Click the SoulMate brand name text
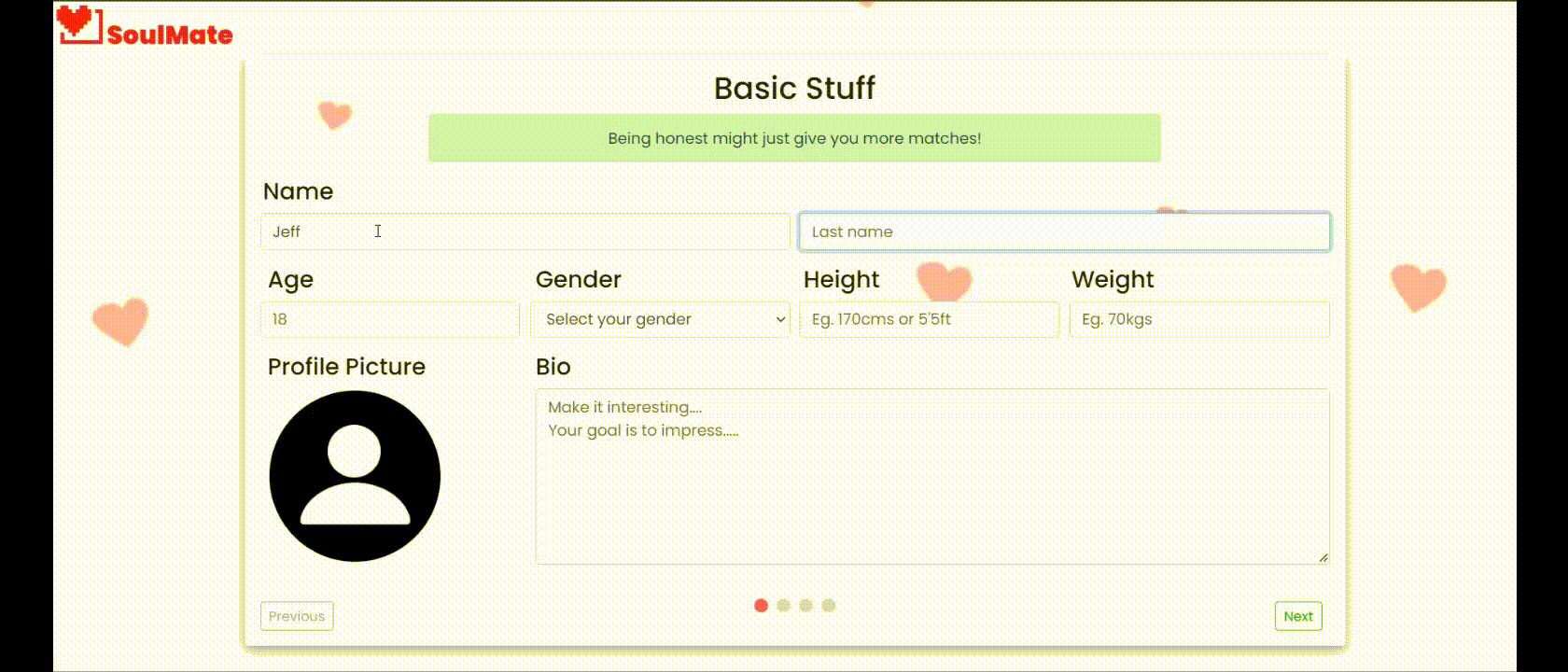This screenshot has width=1568, height=672. 170,35
